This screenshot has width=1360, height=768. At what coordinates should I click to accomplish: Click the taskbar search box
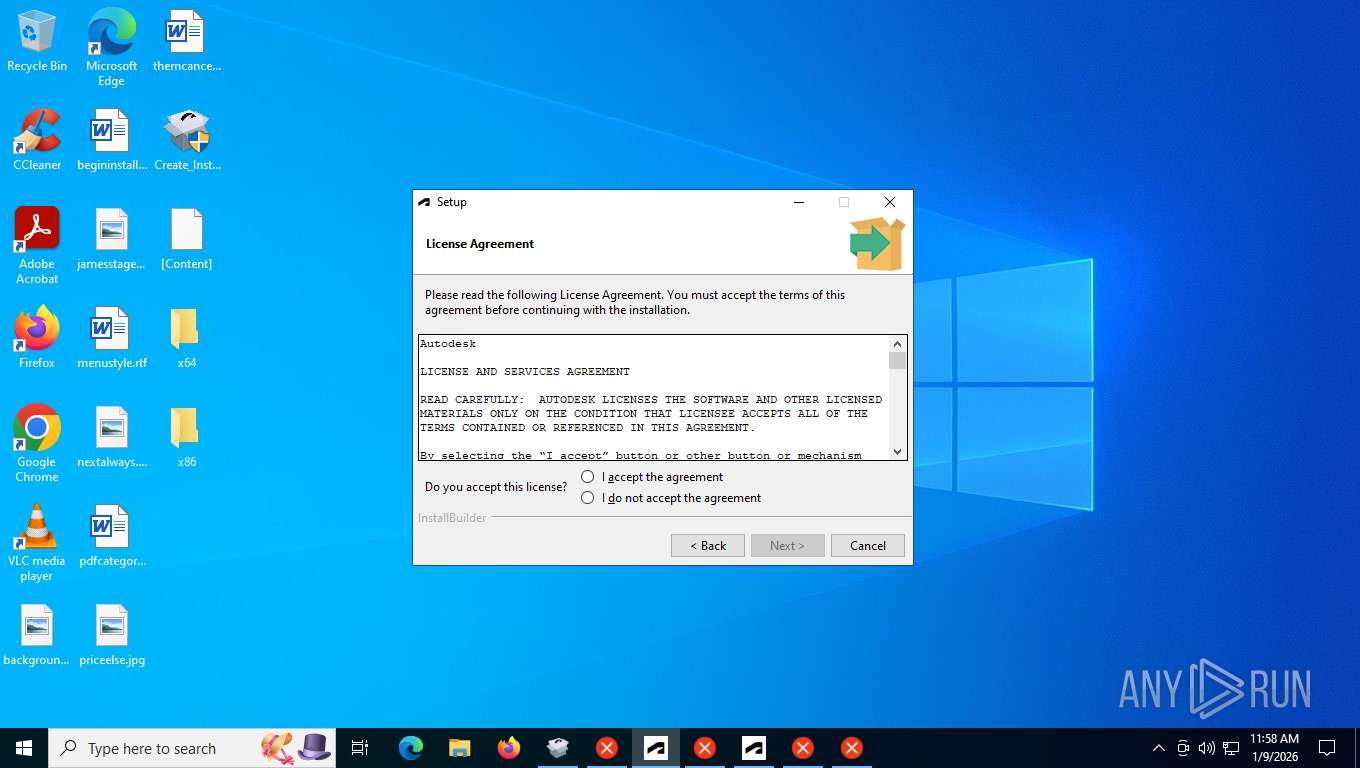(x=192, y=748)
